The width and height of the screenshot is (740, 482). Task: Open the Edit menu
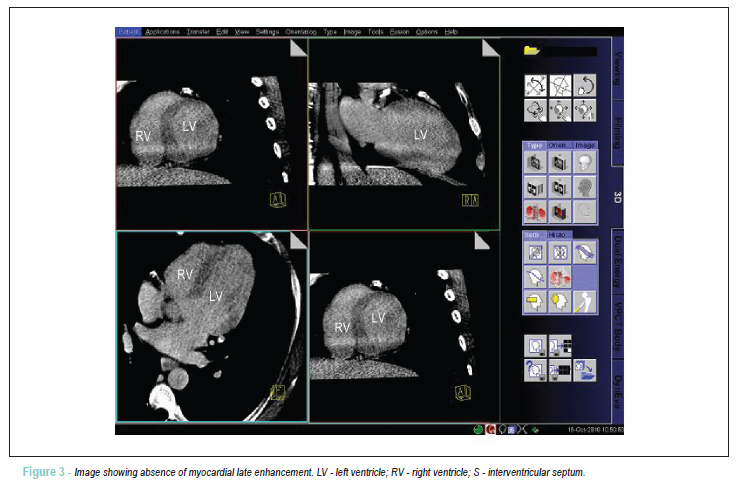tap(222, 32)
